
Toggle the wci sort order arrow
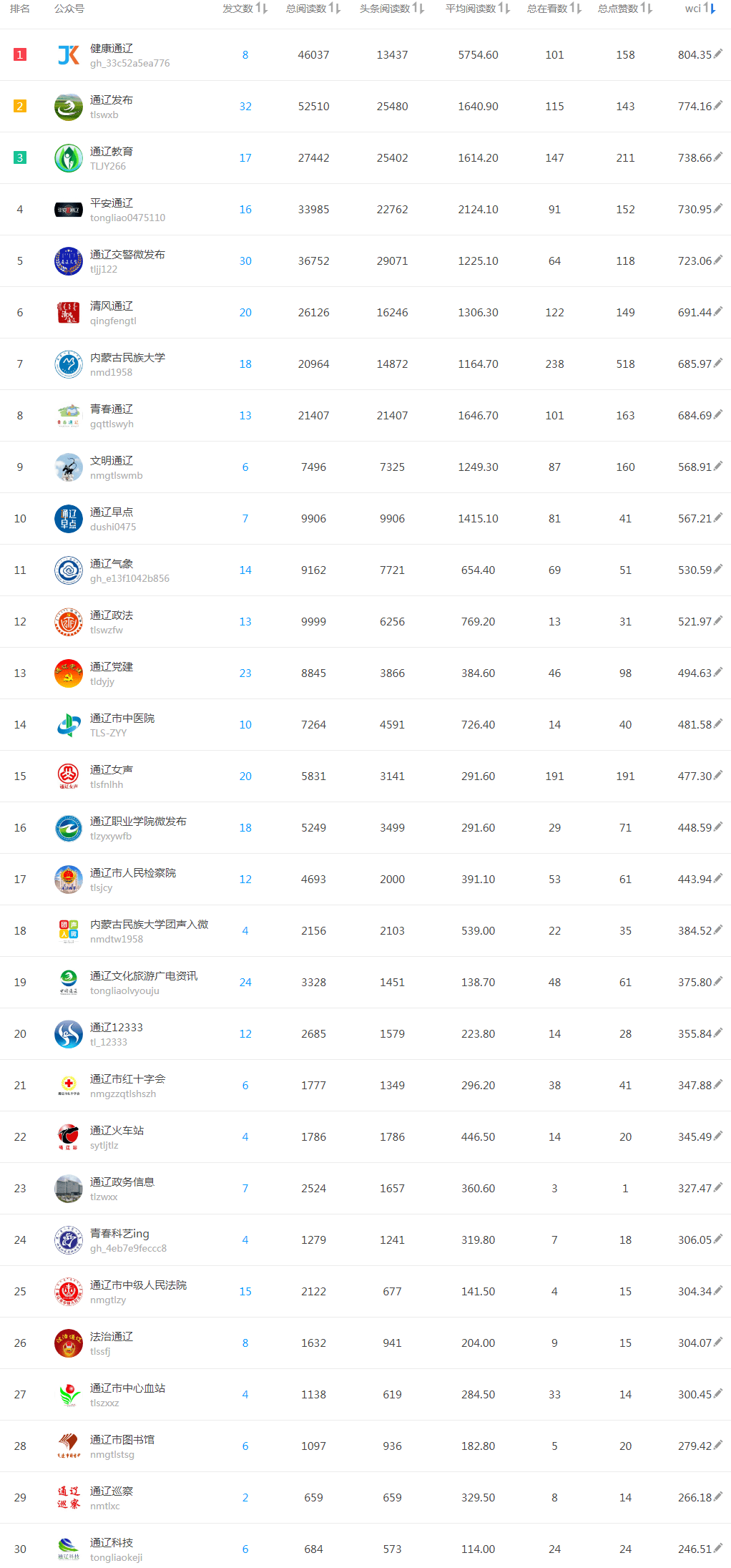(710, 9)
